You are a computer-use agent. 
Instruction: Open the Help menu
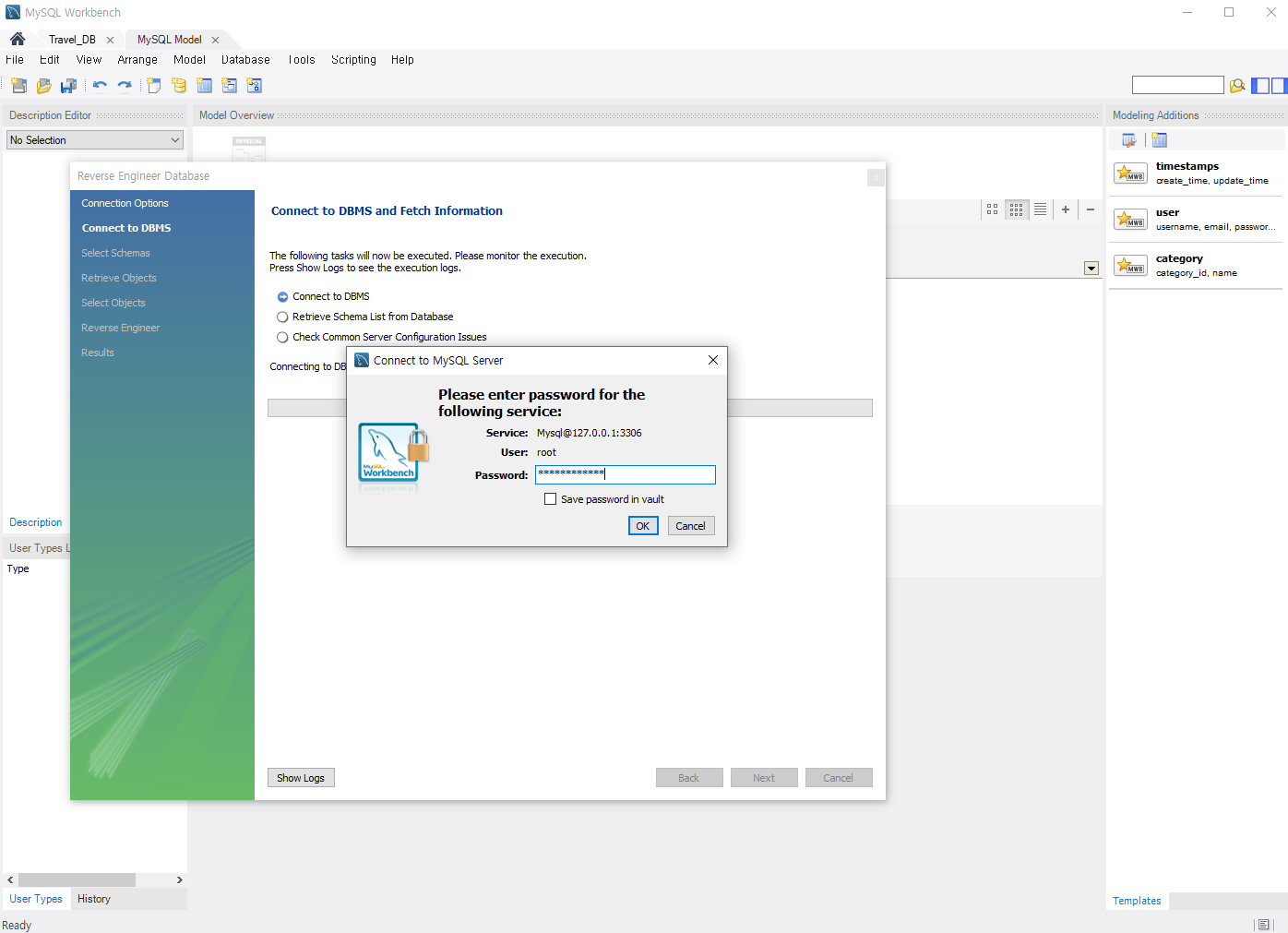tap(402, 60)
